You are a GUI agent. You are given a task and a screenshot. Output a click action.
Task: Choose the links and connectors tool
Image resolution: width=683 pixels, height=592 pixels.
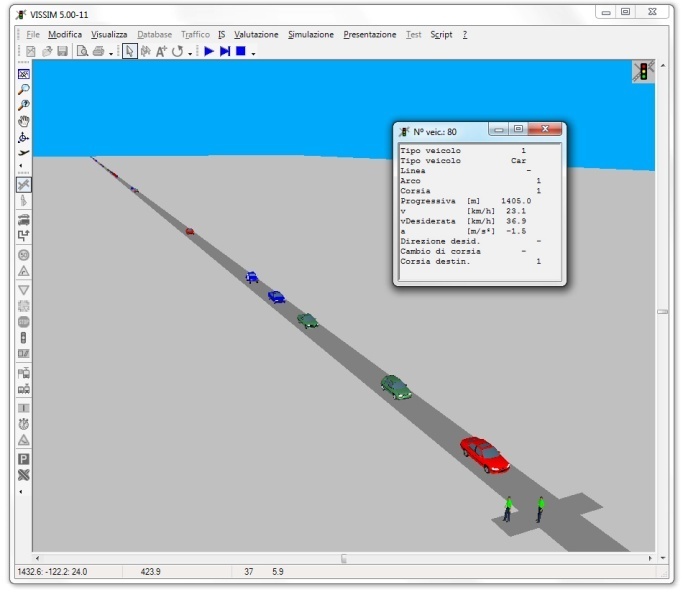click(x=24, y=185)
